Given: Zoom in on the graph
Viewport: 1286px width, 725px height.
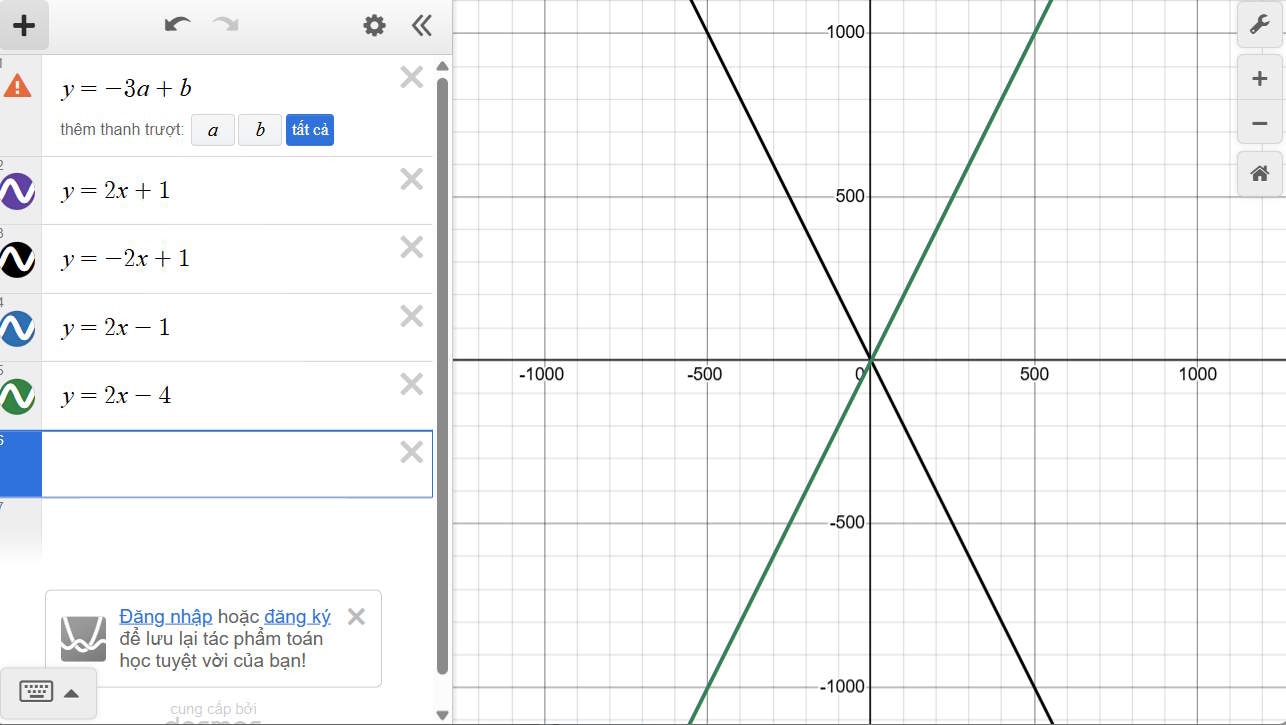Looking at the screenshot, I should (1259, 76).
